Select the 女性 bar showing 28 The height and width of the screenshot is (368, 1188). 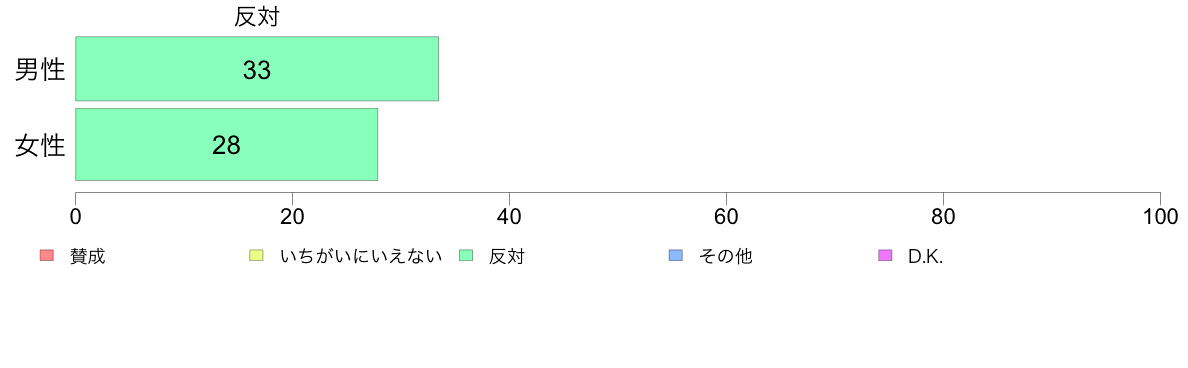(227, 145)
